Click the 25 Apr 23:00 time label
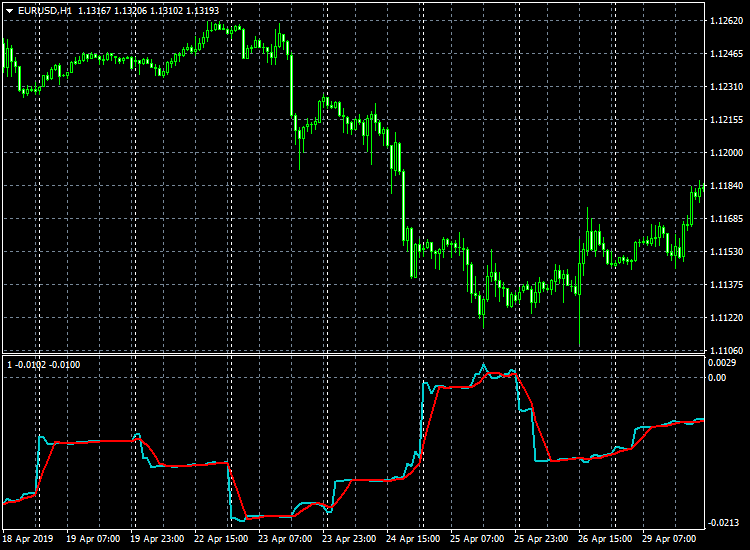The height and width of the screenshot is (550, 750). pyautogui.click(x=541, y=539)
